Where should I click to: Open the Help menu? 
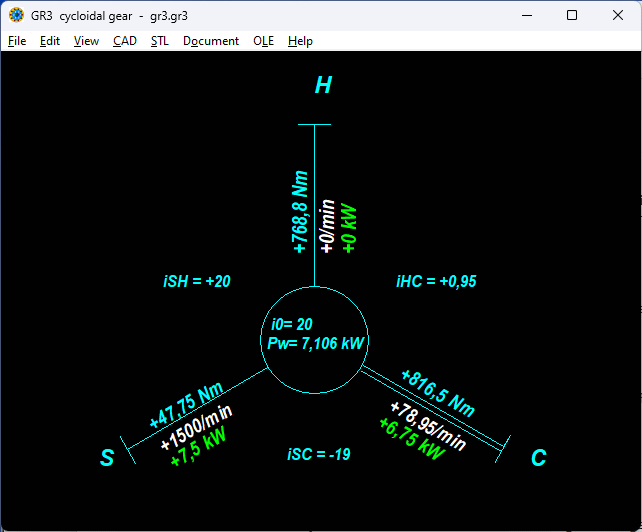(300, 41)
